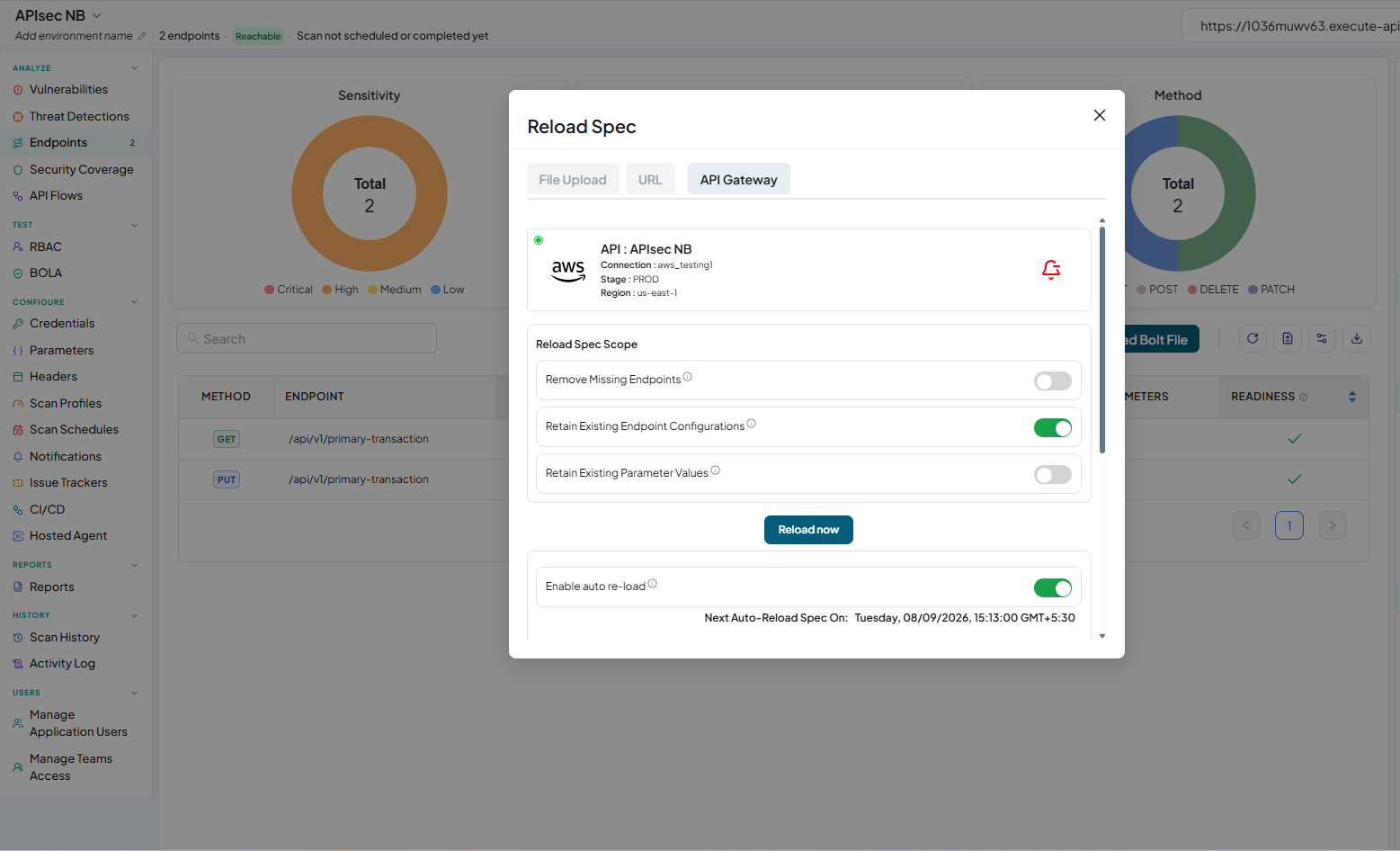Collapse the CONFIGURE sidebar section
The width and height of the screenshot is (1400, 851).
[135, 302]
